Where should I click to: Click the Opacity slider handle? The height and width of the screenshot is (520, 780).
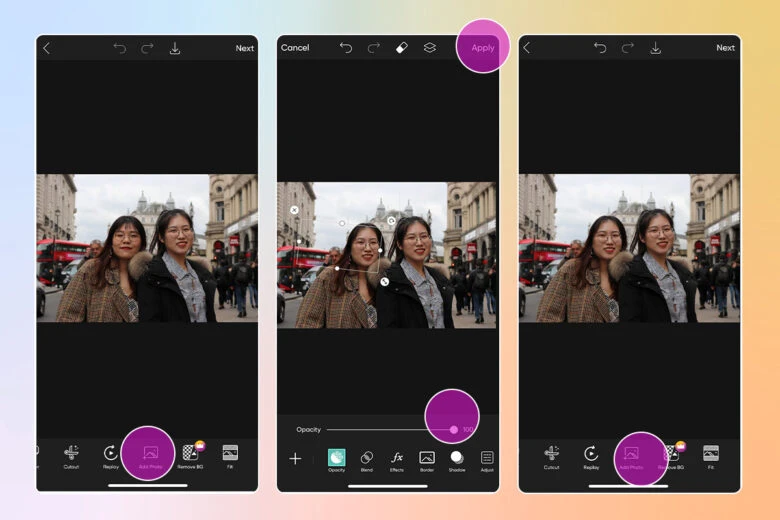pos(453,429)
